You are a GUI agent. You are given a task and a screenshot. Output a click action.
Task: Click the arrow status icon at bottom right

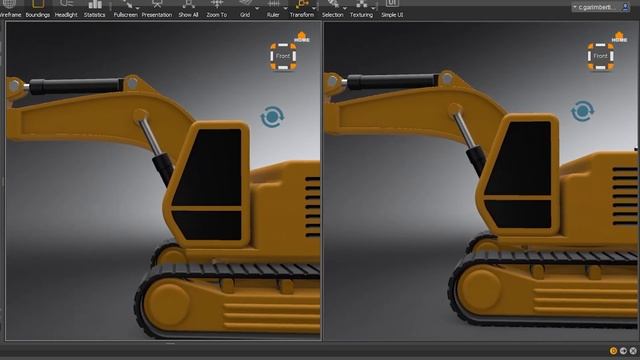coord(623,351)
